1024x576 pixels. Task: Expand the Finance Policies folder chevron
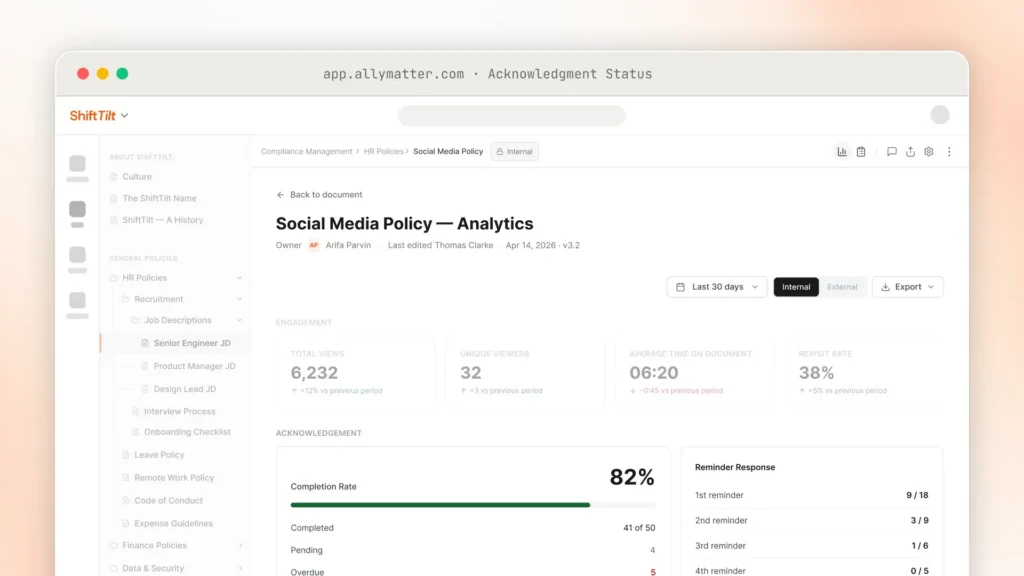pyautogui.click(x=240, y=546)
